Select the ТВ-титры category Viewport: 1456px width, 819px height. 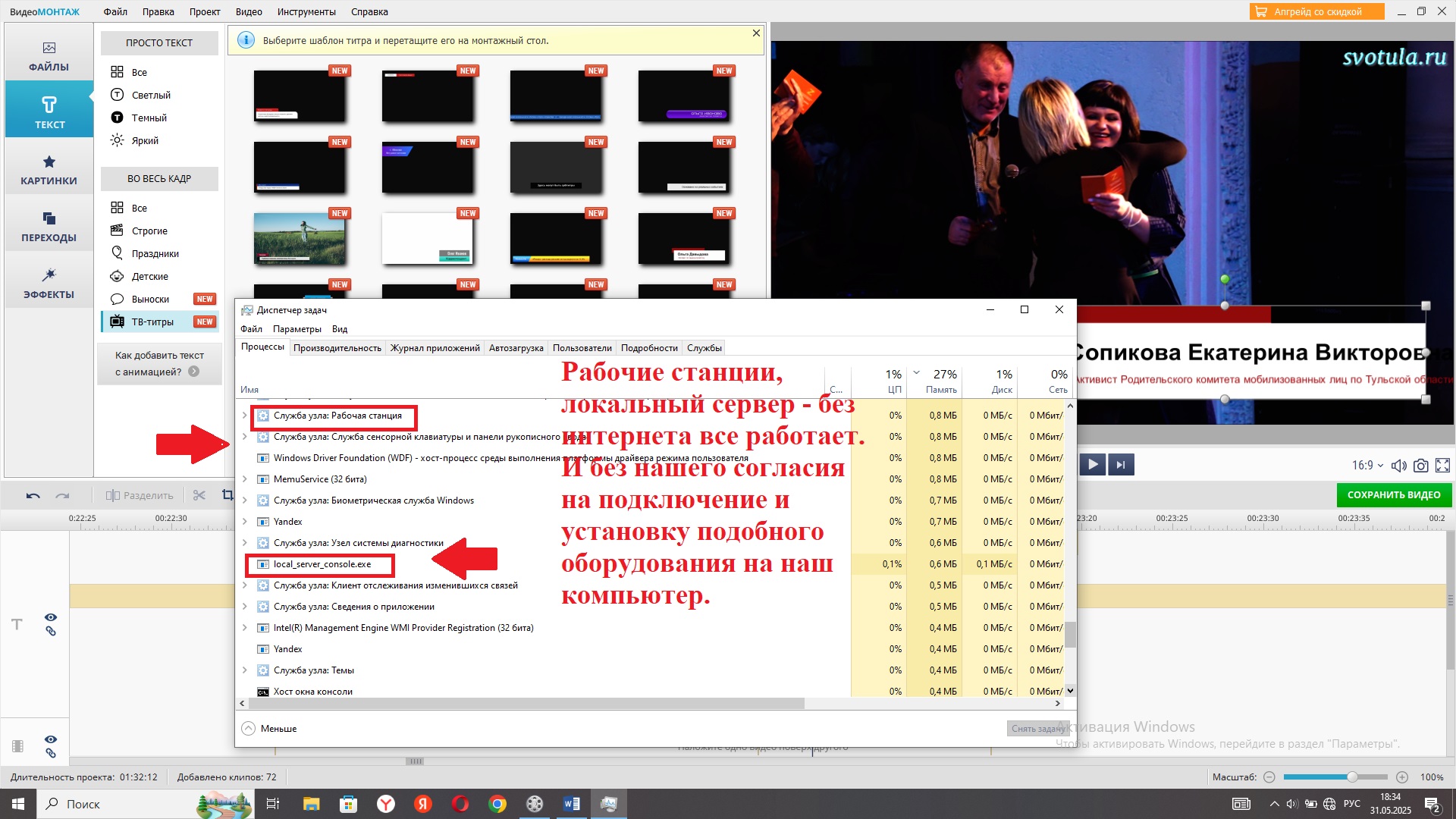point(153,322)
